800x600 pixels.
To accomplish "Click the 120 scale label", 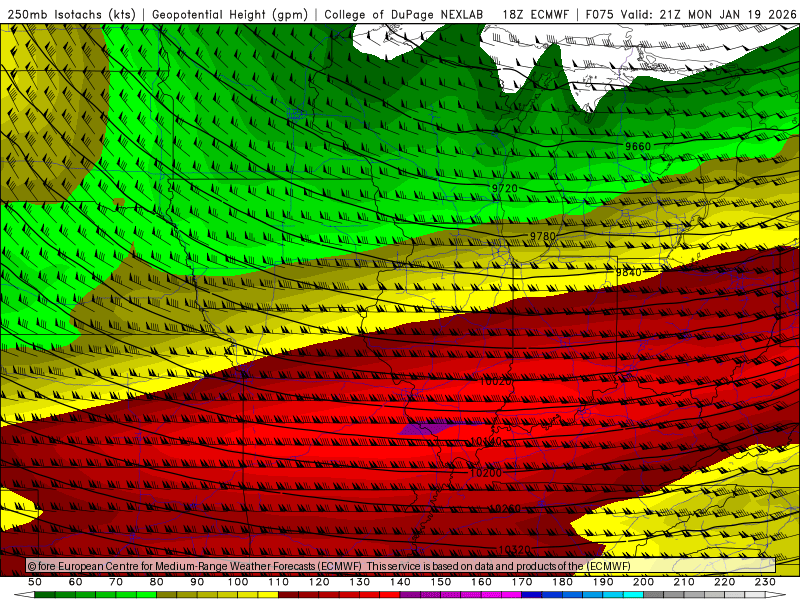I will tap(319, 582).
